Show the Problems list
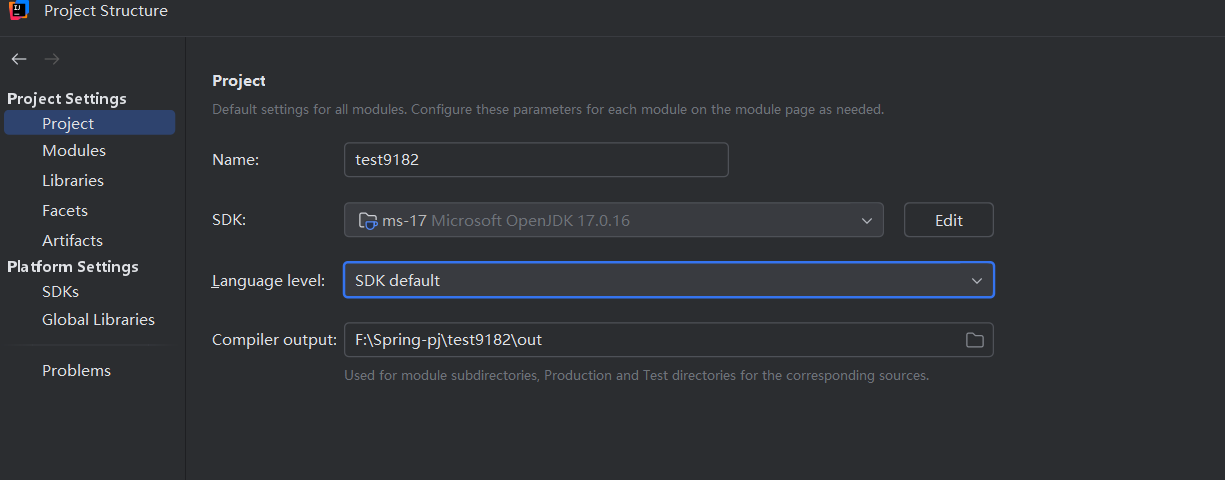Screen dimensions: 1225x480 tap(76, 370)
